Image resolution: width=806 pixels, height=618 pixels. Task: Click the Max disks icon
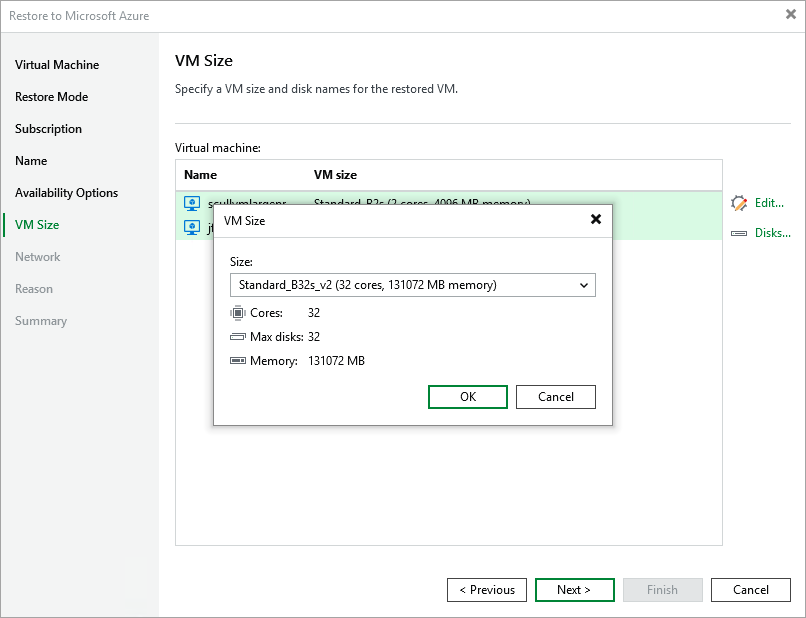click(x=237, y=337)
